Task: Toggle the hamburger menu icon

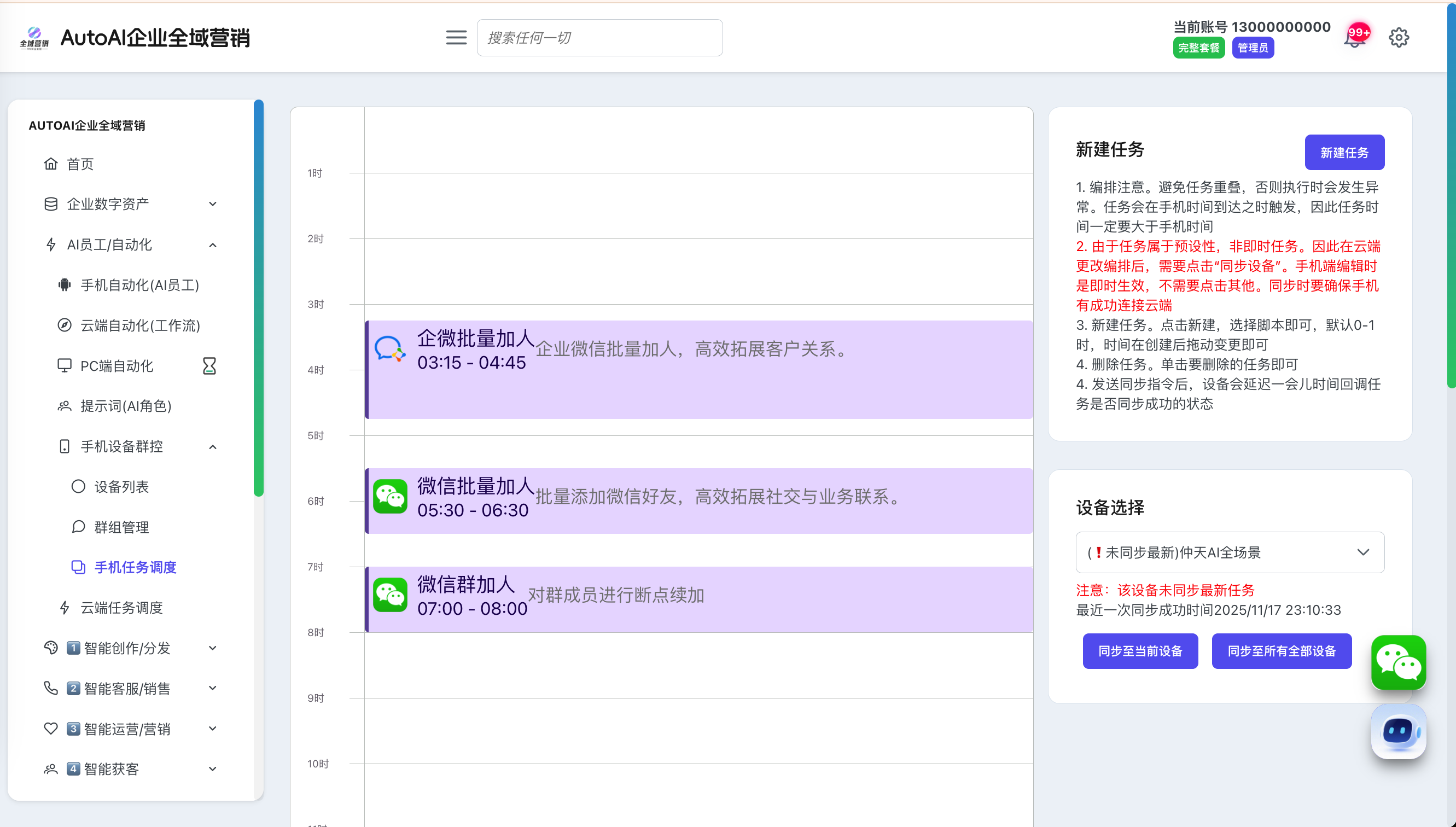Action: pos(456,38)
